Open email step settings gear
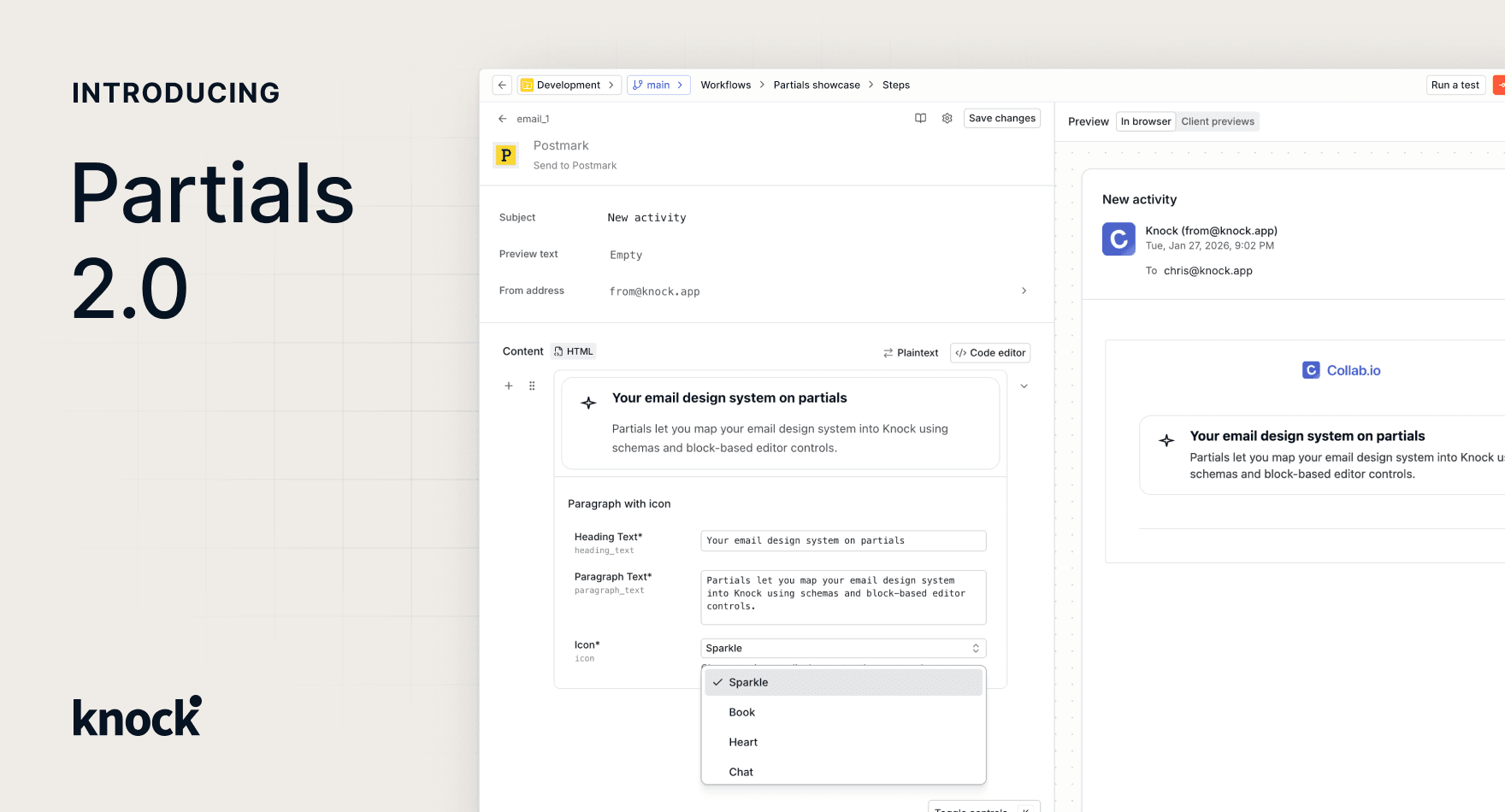Viewport: 1505px width, 812px height. pos(947,118)
